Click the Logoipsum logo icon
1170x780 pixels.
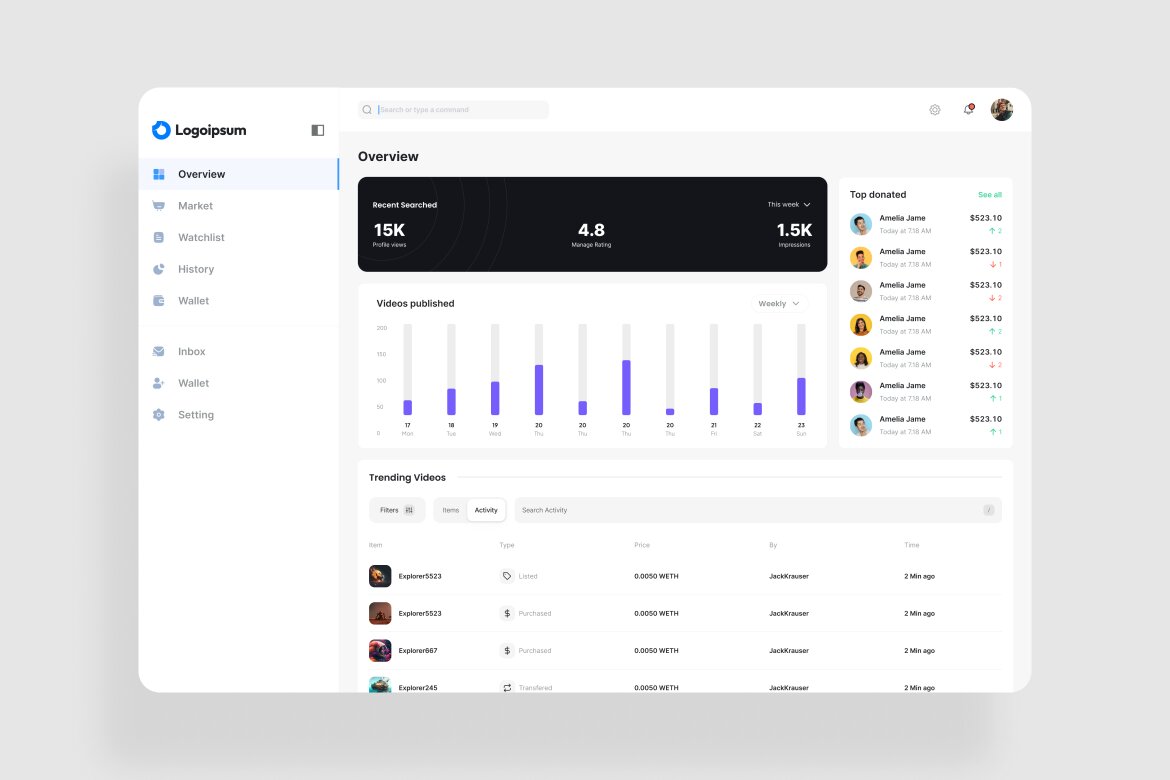(161, 130)
